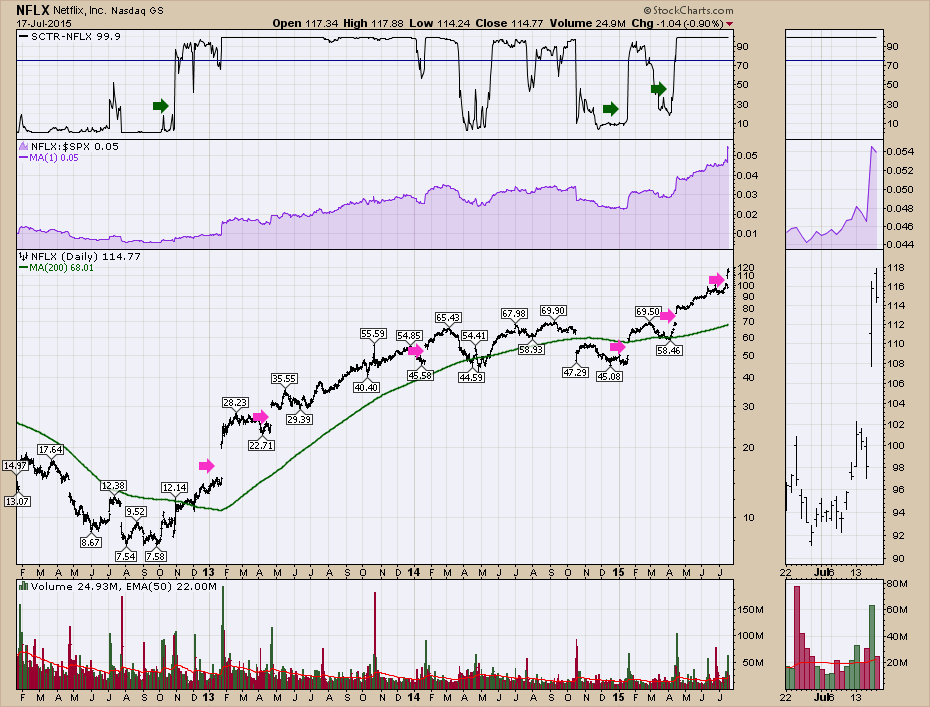Click the 67.98 high price label
The image size is (930, 707).
[x=514, y=314]
